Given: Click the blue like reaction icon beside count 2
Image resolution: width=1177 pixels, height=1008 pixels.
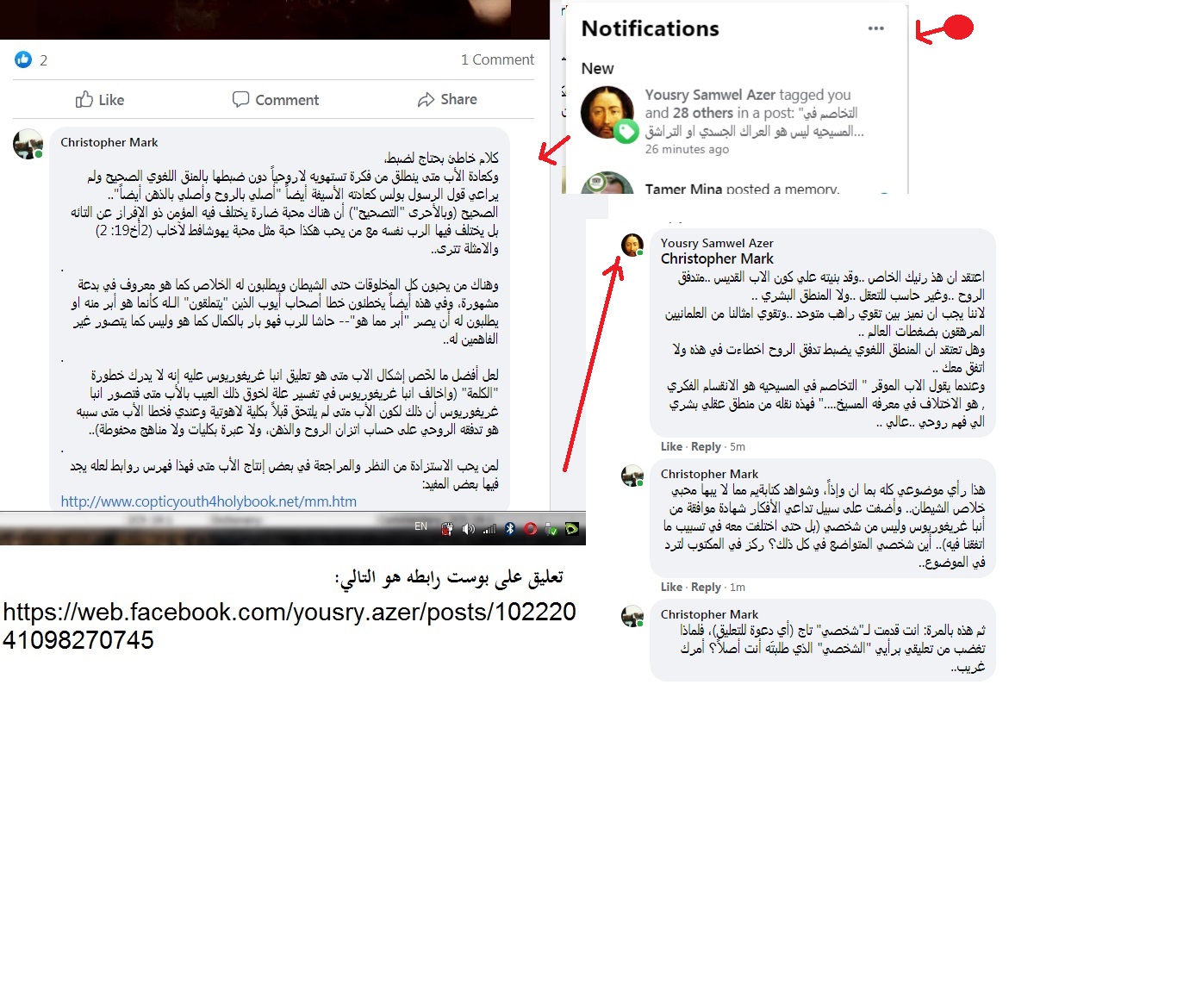Looking at the screenshot, I should (23, 59).
